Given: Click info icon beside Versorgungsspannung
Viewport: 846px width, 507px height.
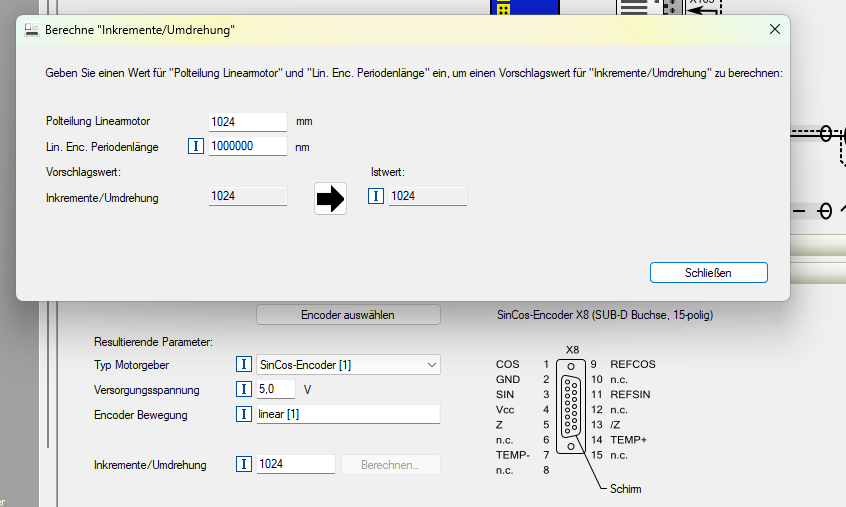Looking at the screenshot, I should tap(243, 389).
